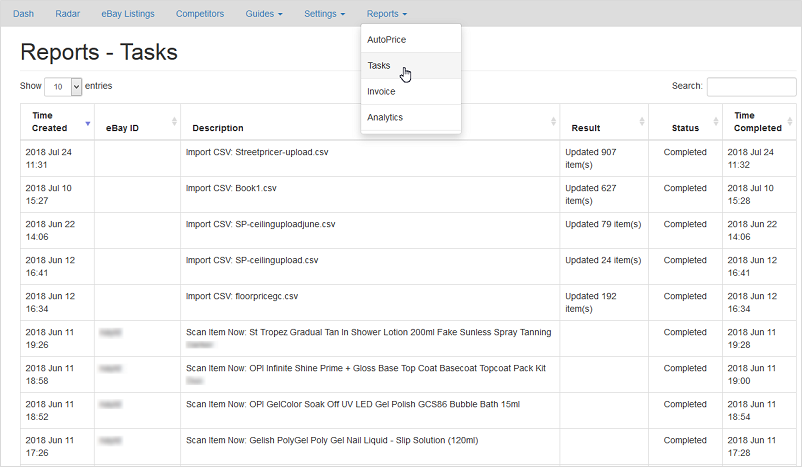
Task: Click sort arrows on Status column
Action: point(715,122)
